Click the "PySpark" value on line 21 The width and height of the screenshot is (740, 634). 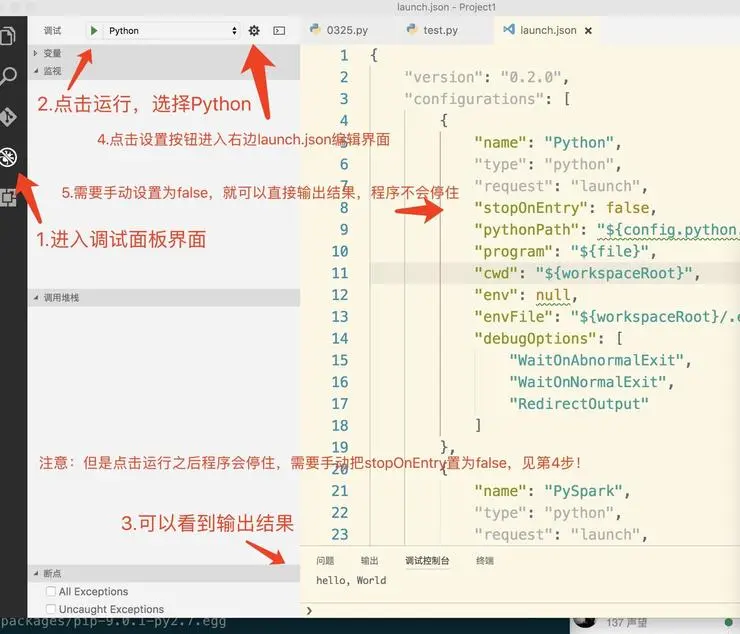click(x=584, y=491)
